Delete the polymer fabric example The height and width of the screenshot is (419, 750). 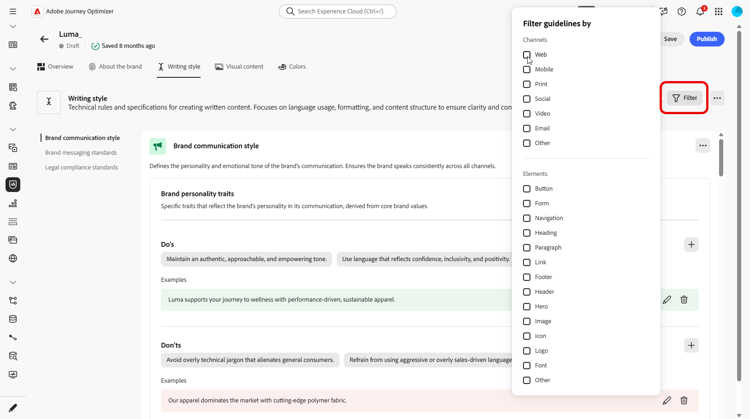684,401
